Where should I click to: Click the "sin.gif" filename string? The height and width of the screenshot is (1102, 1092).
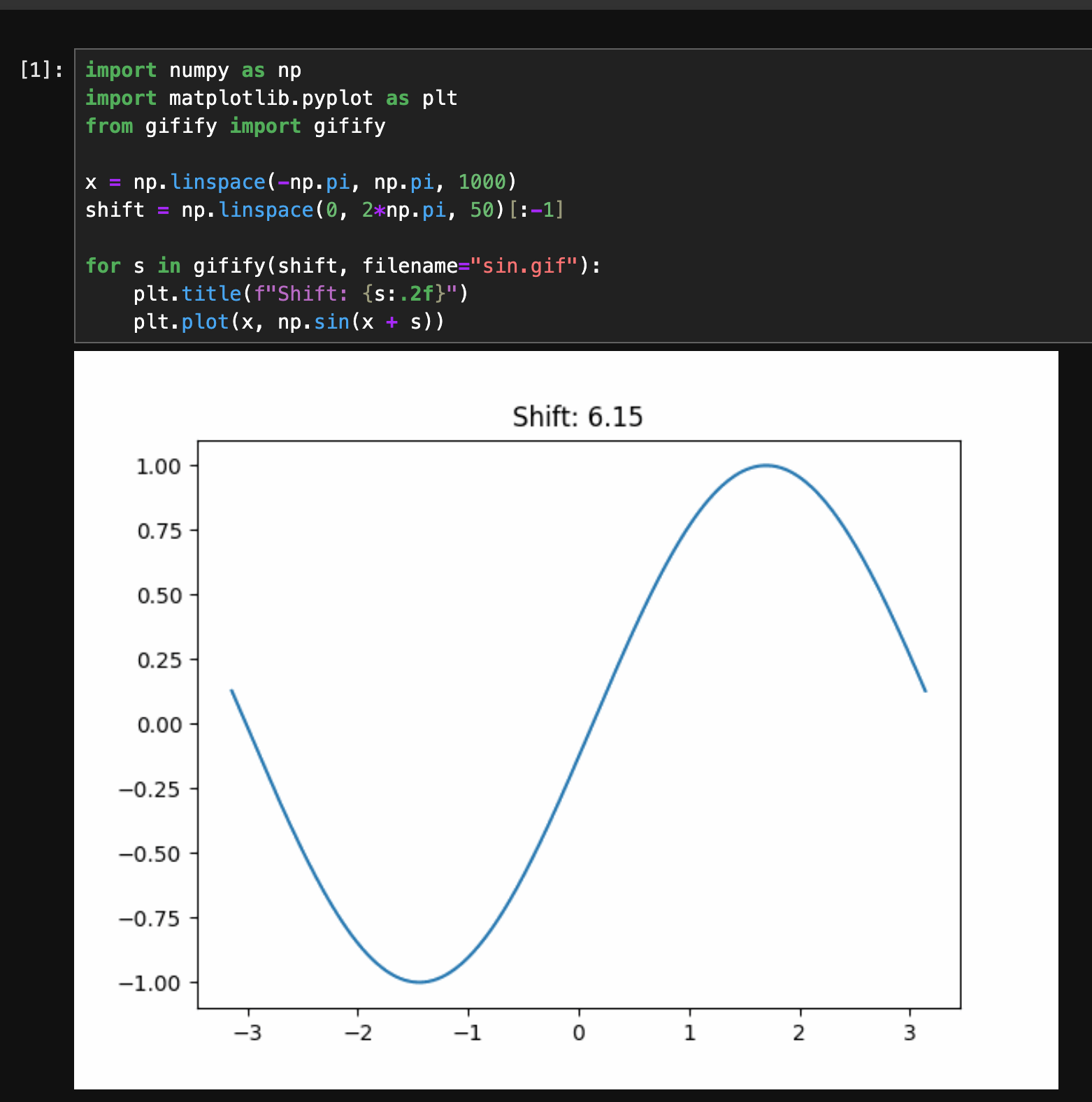[524, 266]
